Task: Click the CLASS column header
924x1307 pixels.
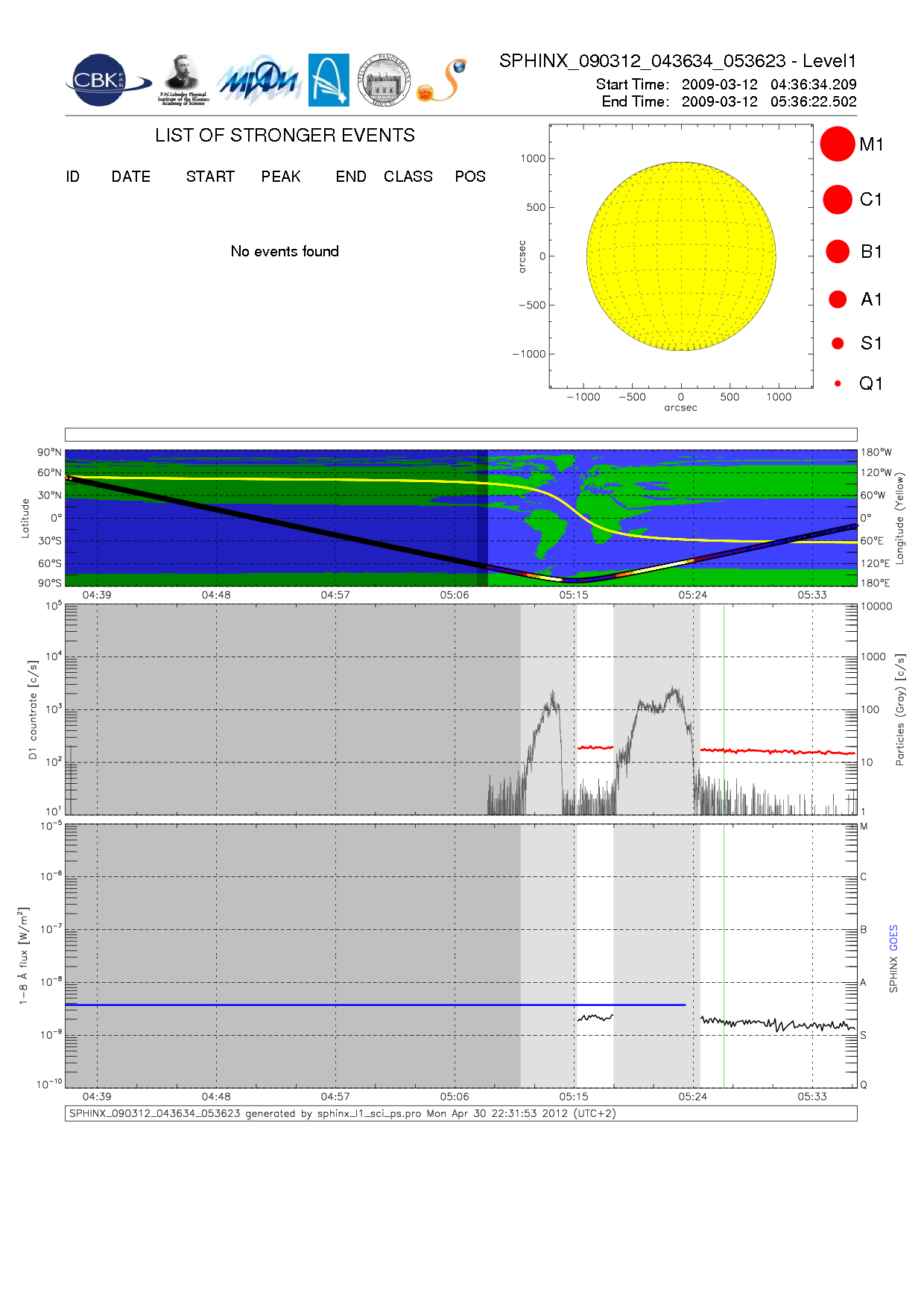Action: (408, 177)
